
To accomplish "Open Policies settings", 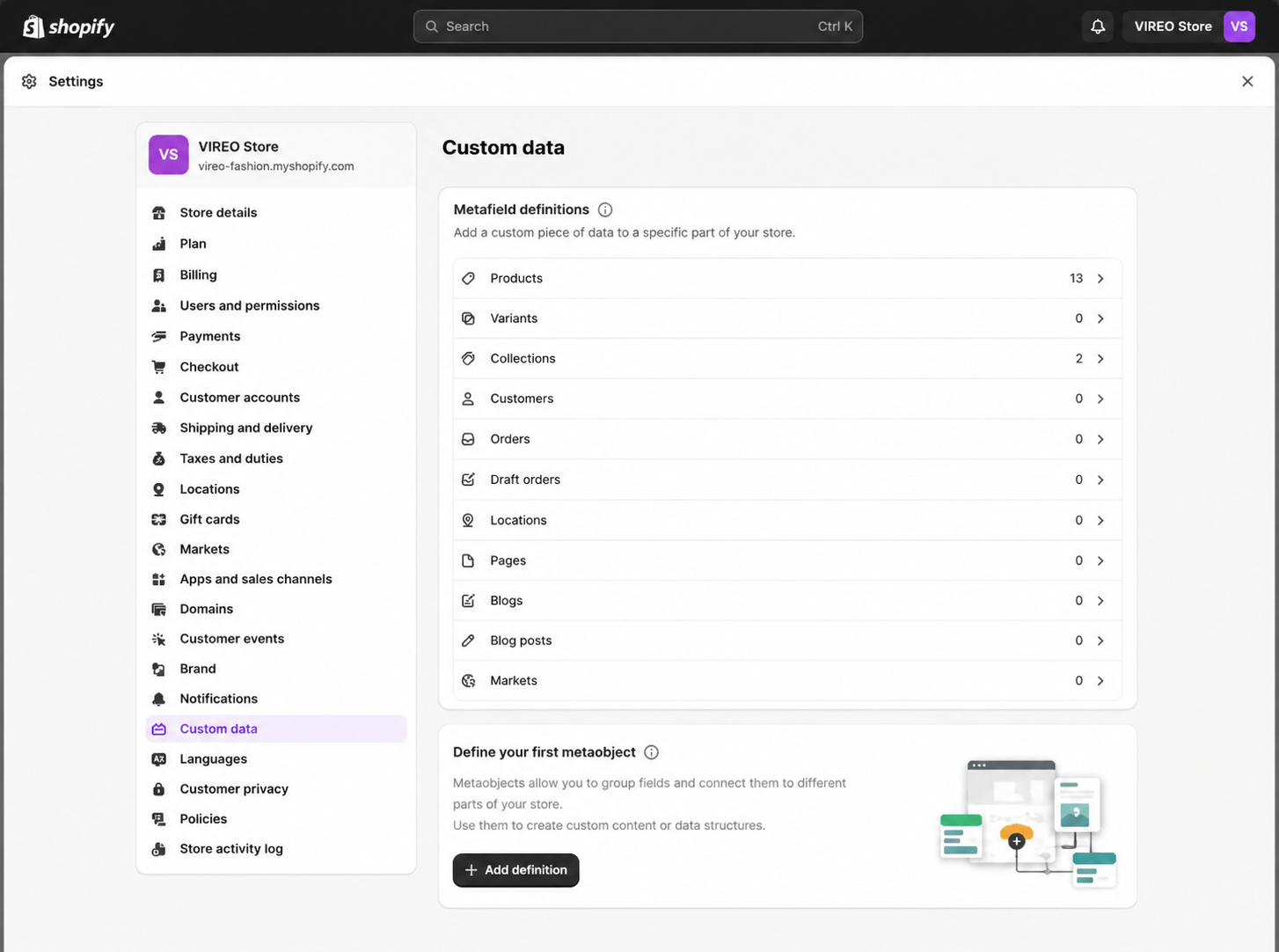I will click(x=276, y=819).
